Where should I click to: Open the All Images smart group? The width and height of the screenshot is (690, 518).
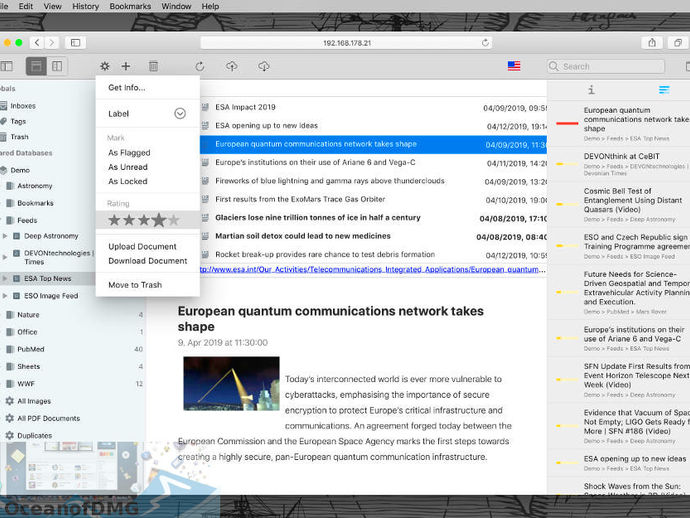pyautogui.click(x=34, y=401)
